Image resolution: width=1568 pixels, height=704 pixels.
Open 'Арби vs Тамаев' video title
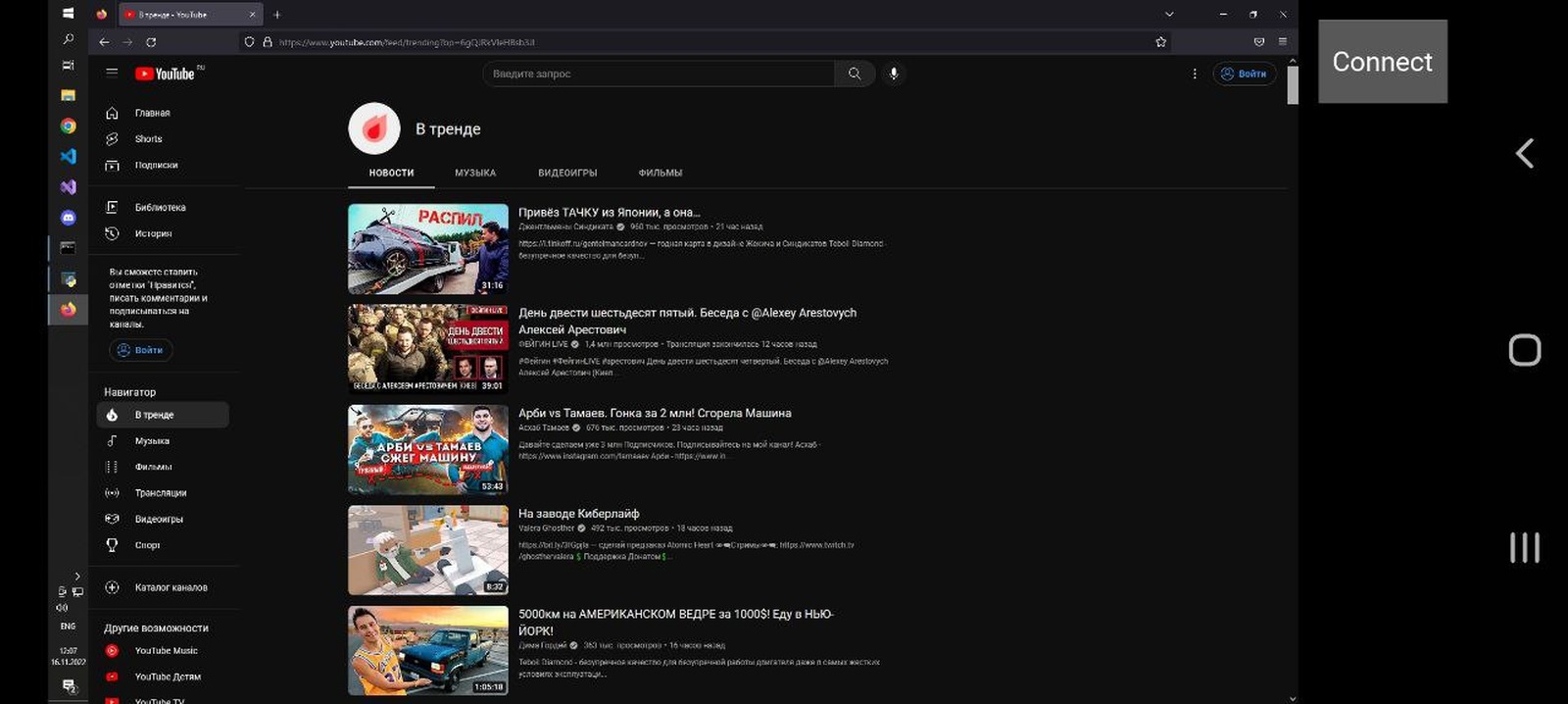tap(655, 414)
